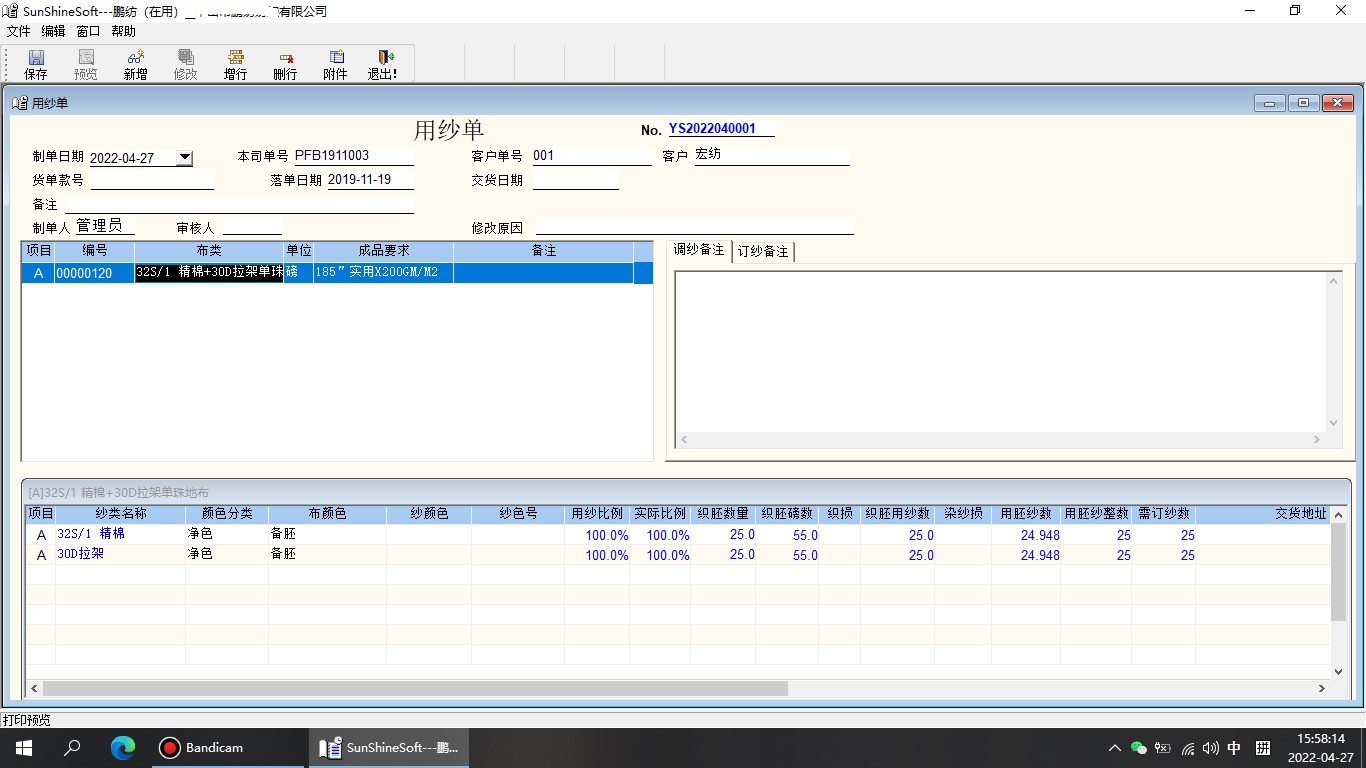Click the 布类 column header

click(209, 250)
